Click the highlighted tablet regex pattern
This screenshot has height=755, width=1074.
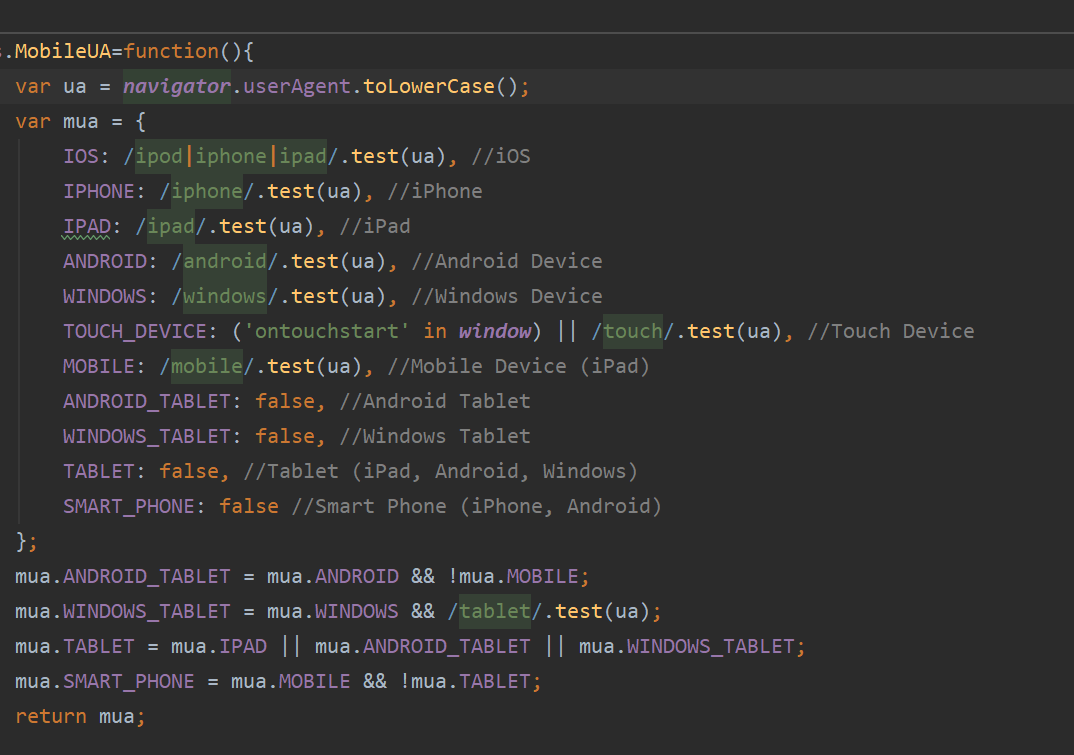pos(495,611)
